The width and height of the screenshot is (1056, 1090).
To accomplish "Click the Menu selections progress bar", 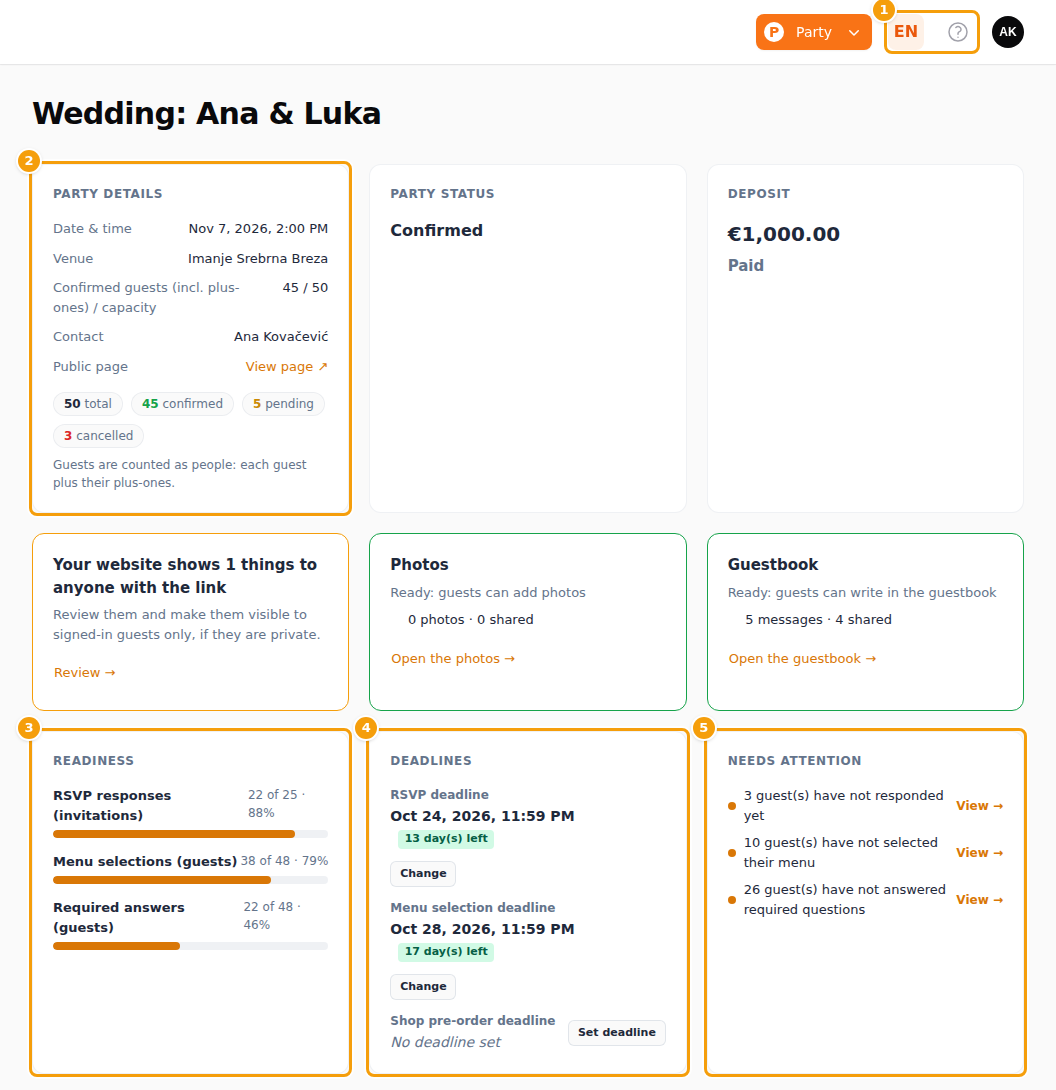I will pos(190,880).
